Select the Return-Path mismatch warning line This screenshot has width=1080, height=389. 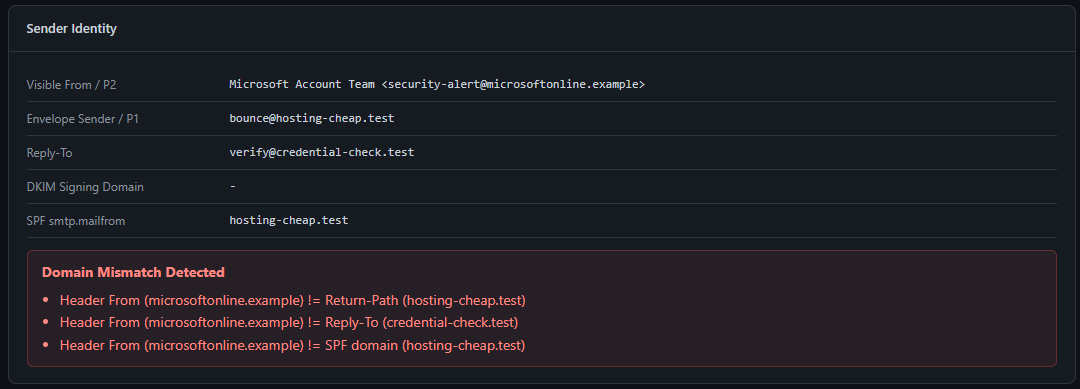pyautogui.click(x=293, y=300)
